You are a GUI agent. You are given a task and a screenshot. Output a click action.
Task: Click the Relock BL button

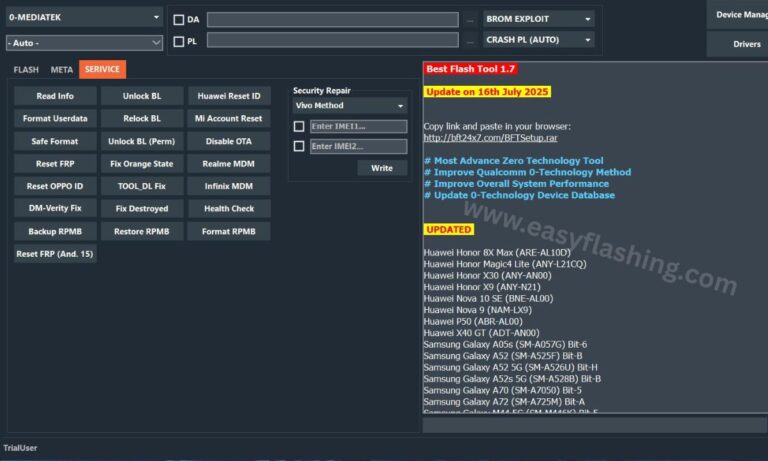tap(142, 119)
